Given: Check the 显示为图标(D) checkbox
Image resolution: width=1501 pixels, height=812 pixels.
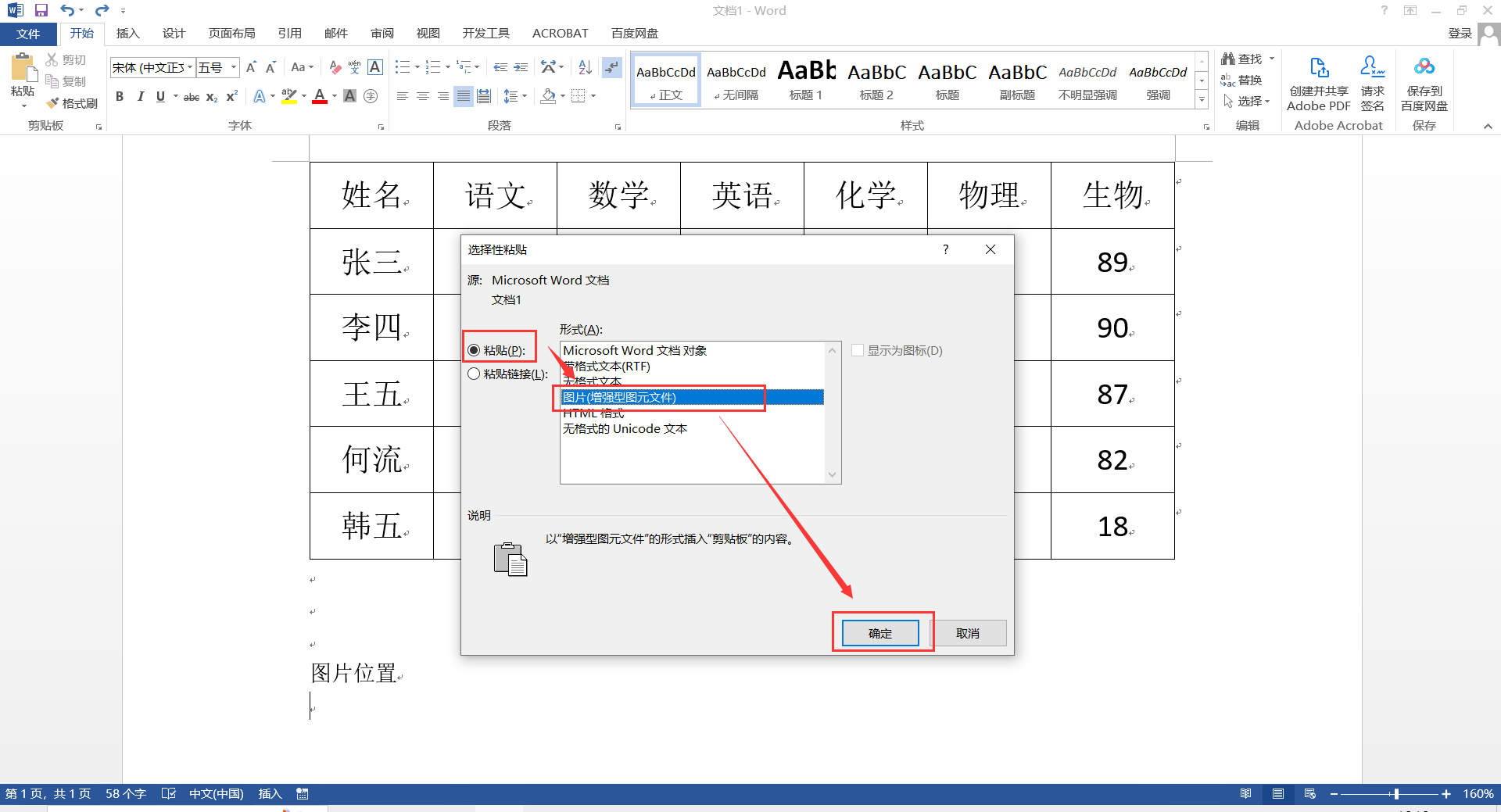Looking at the screenshot, I should [858, 350].
